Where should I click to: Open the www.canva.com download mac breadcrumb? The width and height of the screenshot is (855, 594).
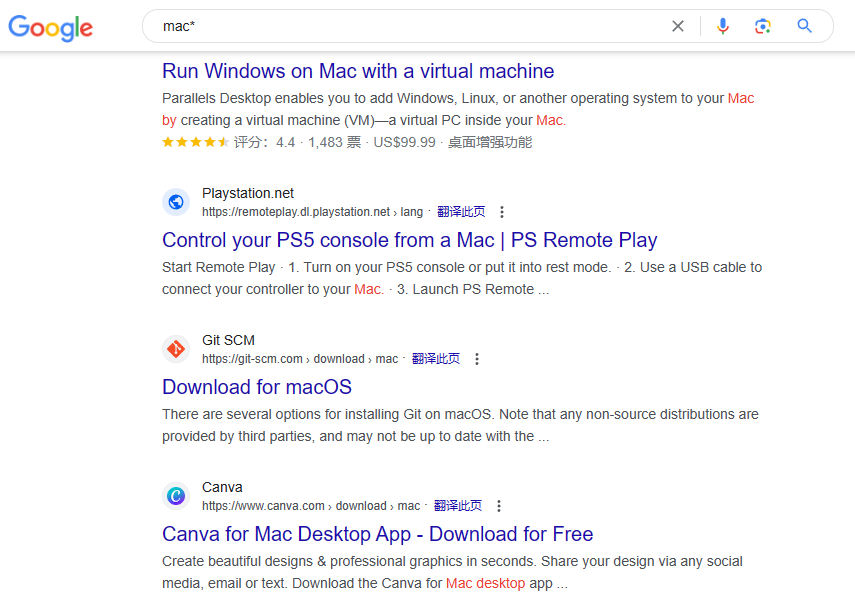click(x=311, y=506)
